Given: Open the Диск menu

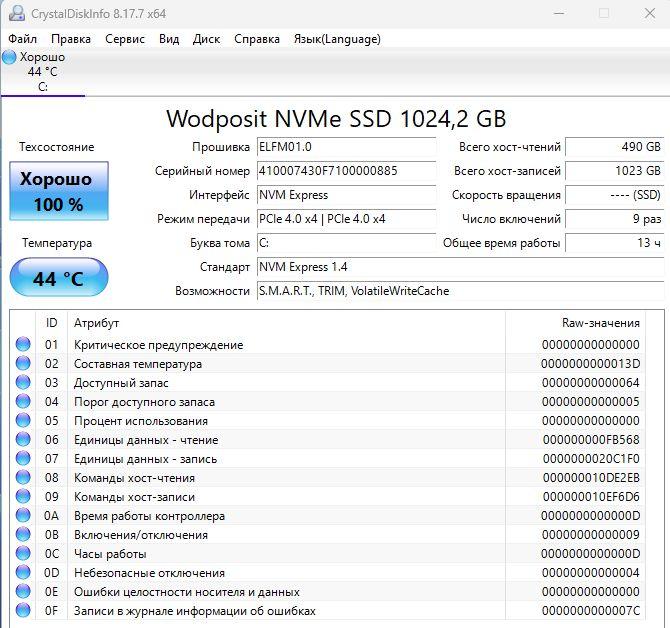Looking at the screenshot, I should coord(206,39).
